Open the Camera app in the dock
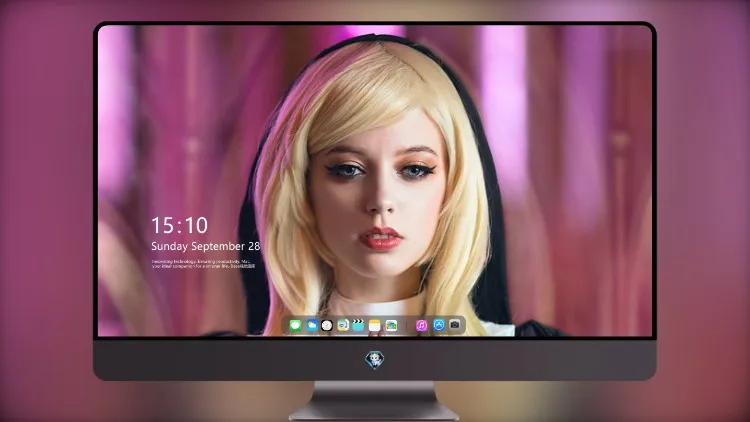Viewport: 750px width, 422px height. (455, 325)
